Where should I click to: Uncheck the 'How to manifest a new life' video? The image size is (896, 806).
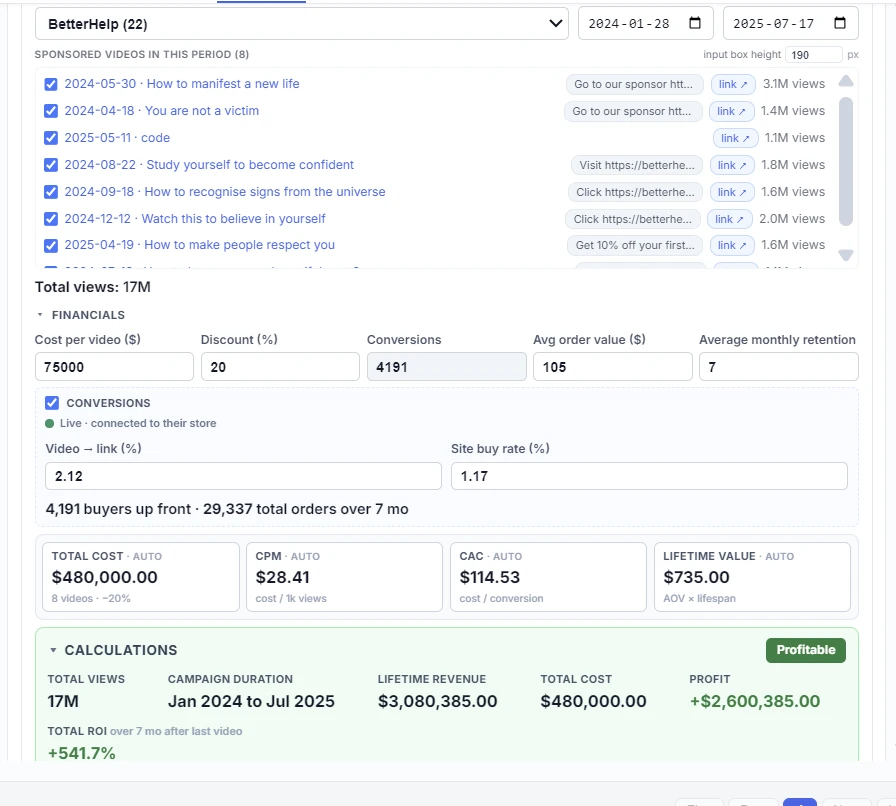(51, 84)
